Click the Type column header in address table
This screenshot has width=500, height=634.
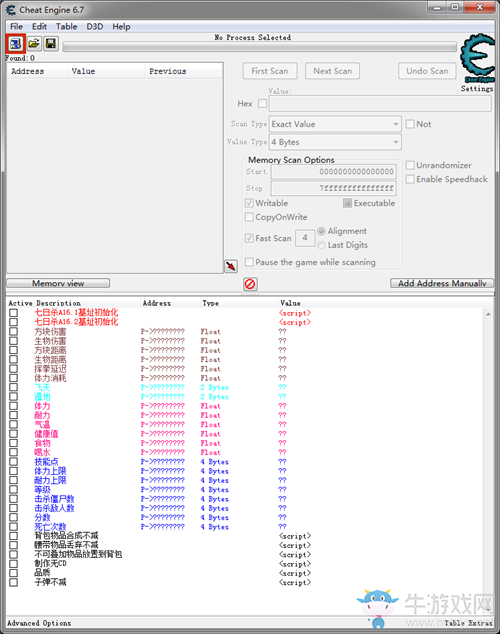(211, 303)
